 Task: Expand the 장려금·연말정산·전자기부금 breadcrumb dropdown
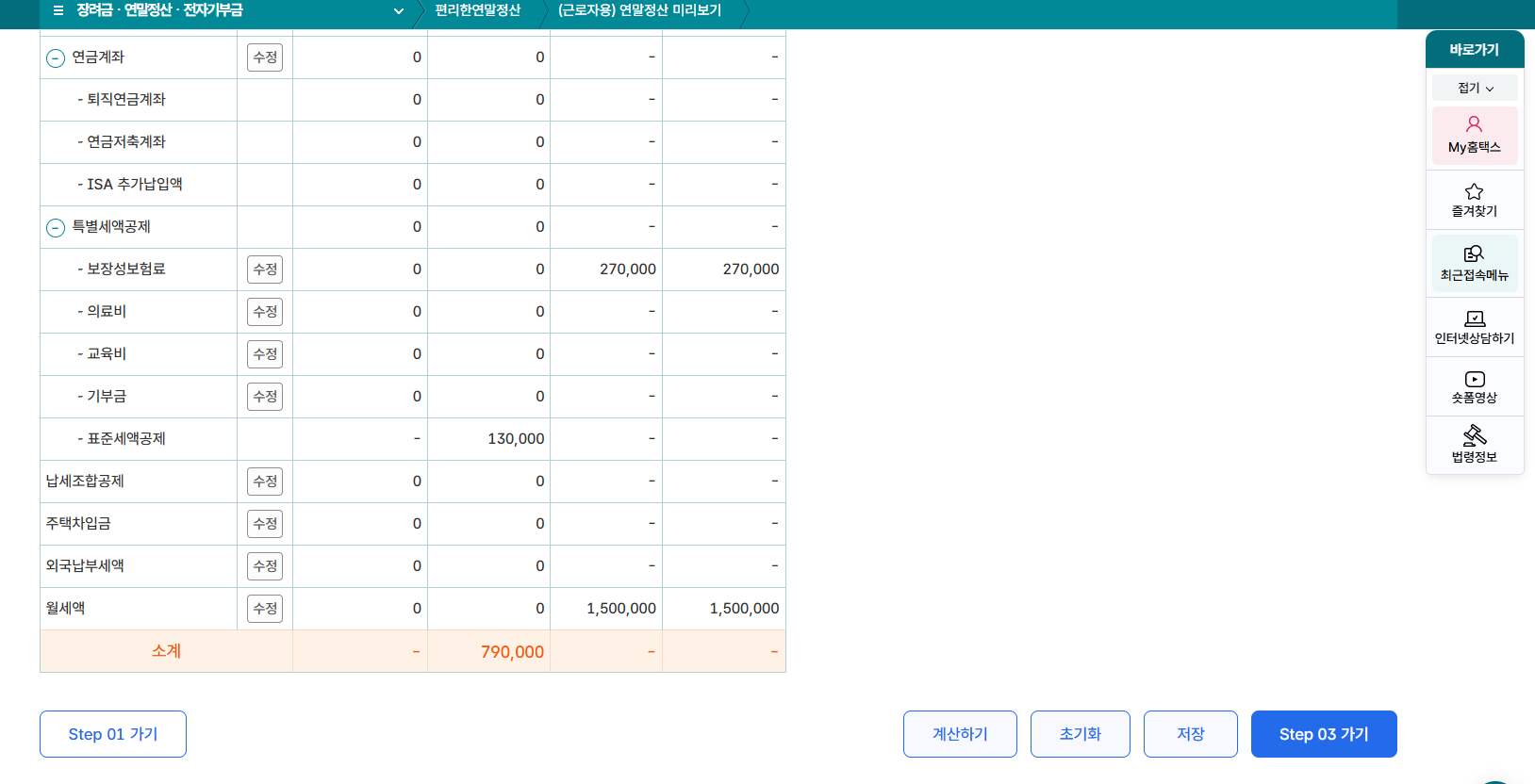(x=399, y=11)
